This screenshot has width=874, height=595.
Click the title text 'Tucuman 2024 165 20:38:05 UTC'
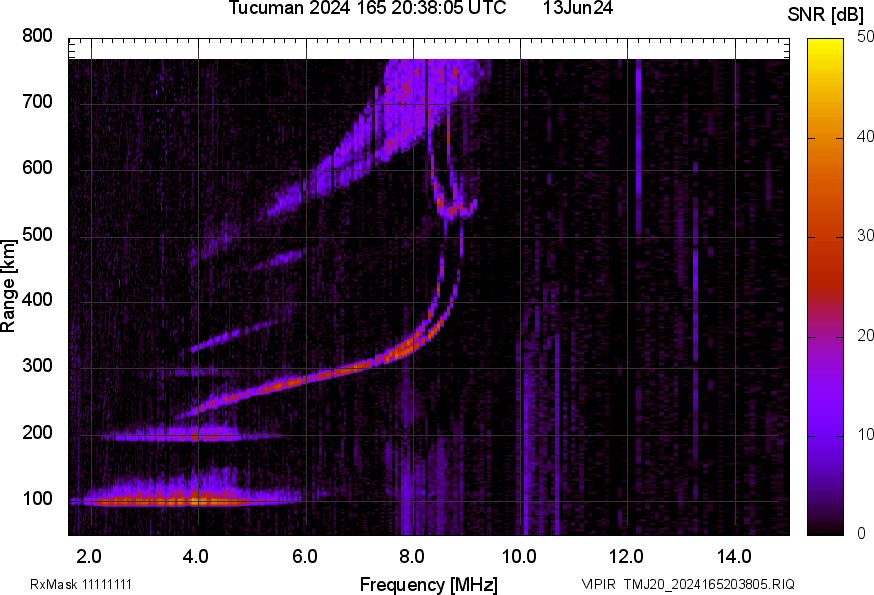click(x=367, y=8)
